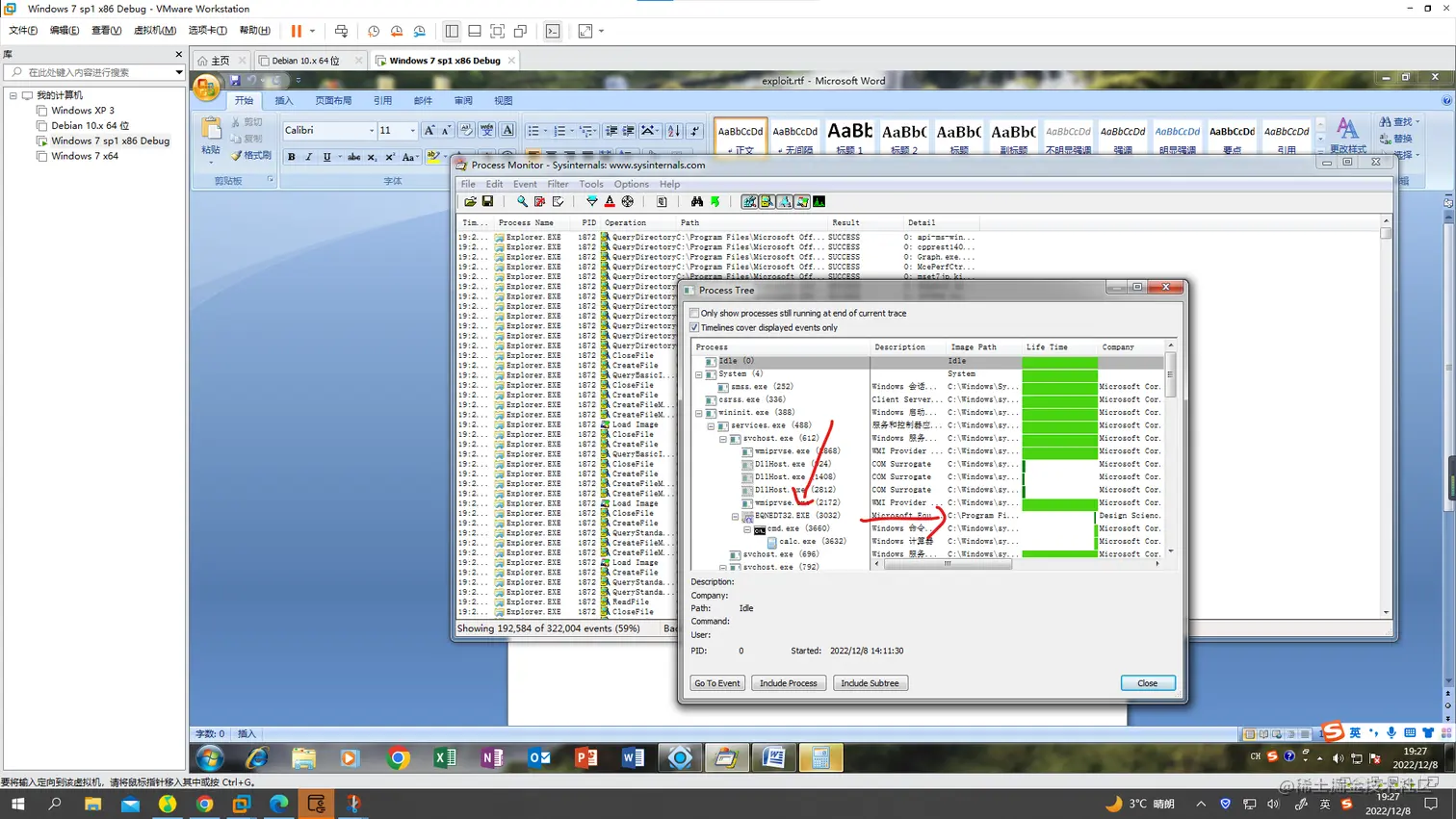Click the Highlight icon with red underline
The height and width of the screenshot is (819, 1456).
coord(610,202)
